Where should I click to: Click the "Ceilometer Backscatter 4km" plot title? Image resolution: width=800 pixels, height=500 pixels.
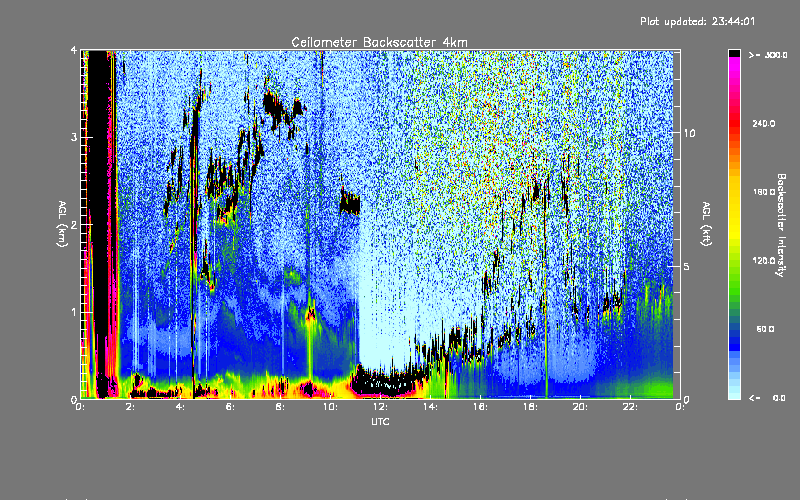(x=379, y=42)
